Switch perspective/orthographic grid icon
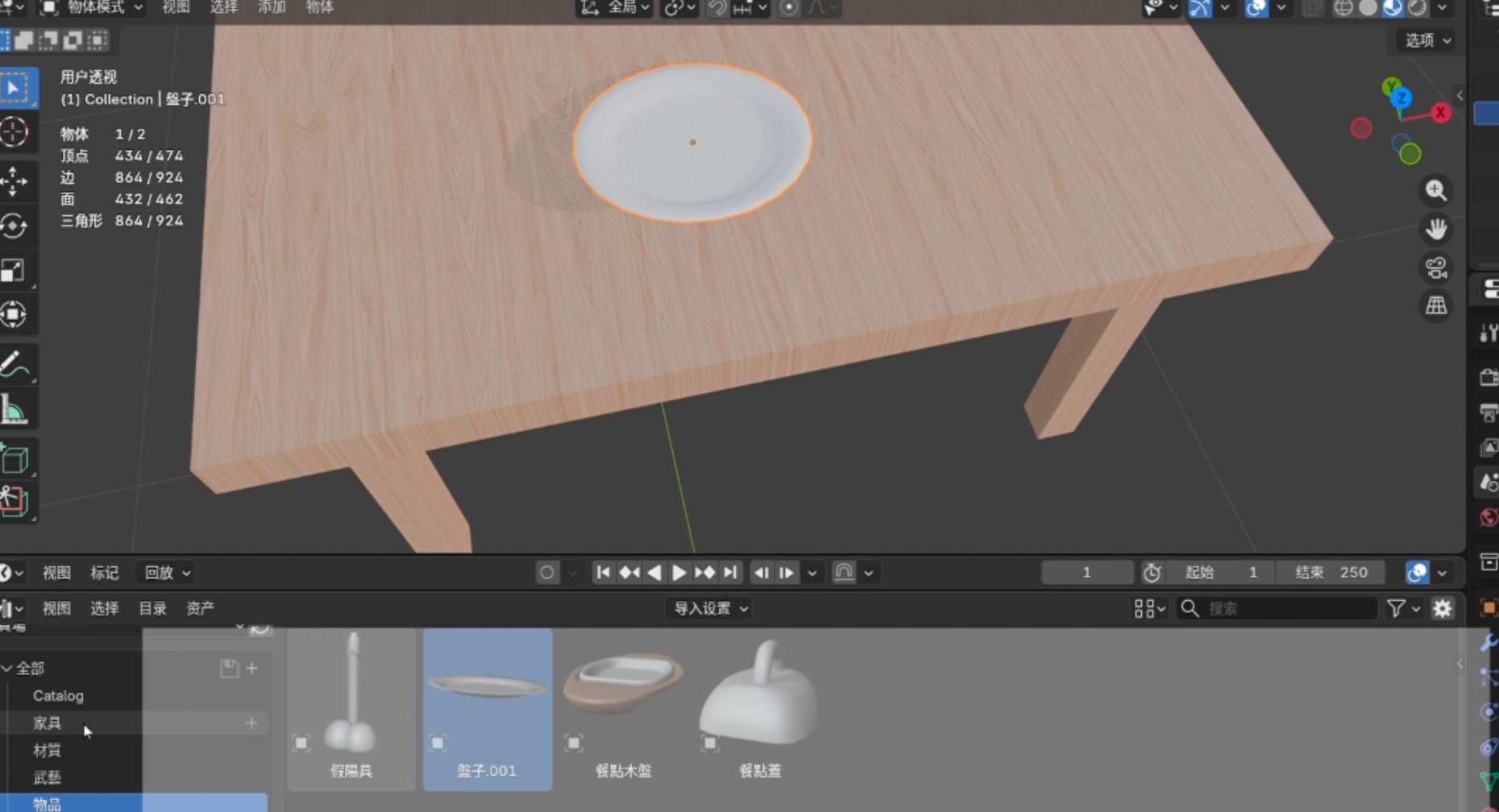Screen dimensions: 1499x812 click(1436, 305)
